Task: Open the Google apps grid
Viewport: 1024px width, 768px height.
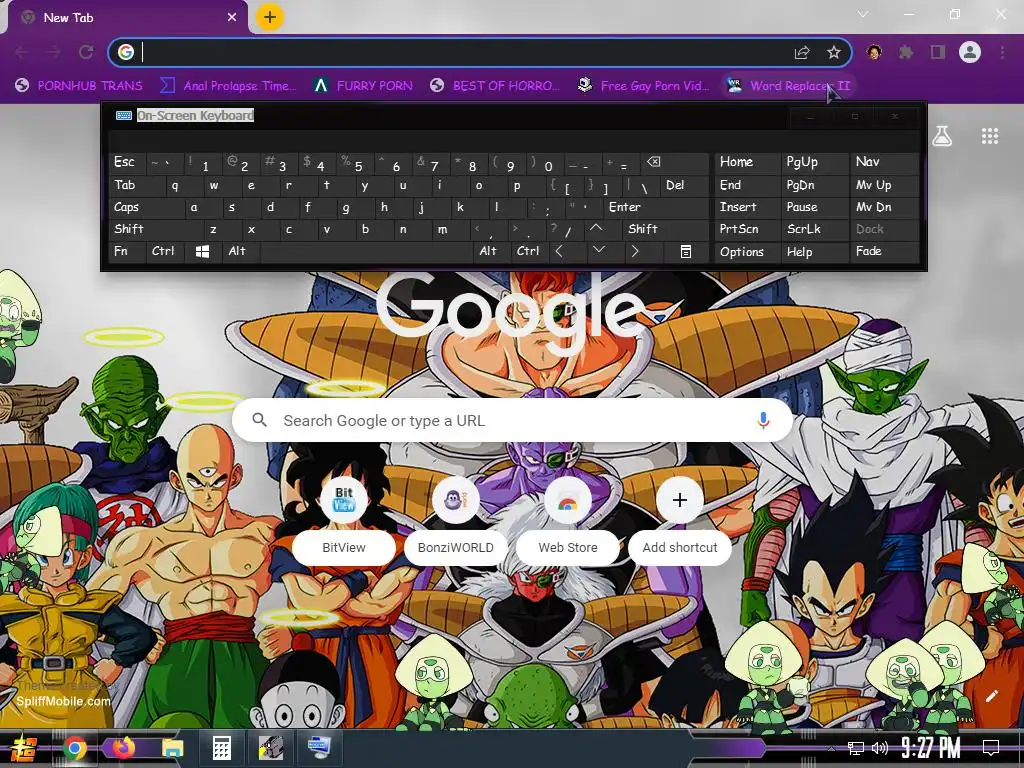Action: point(989,136)
